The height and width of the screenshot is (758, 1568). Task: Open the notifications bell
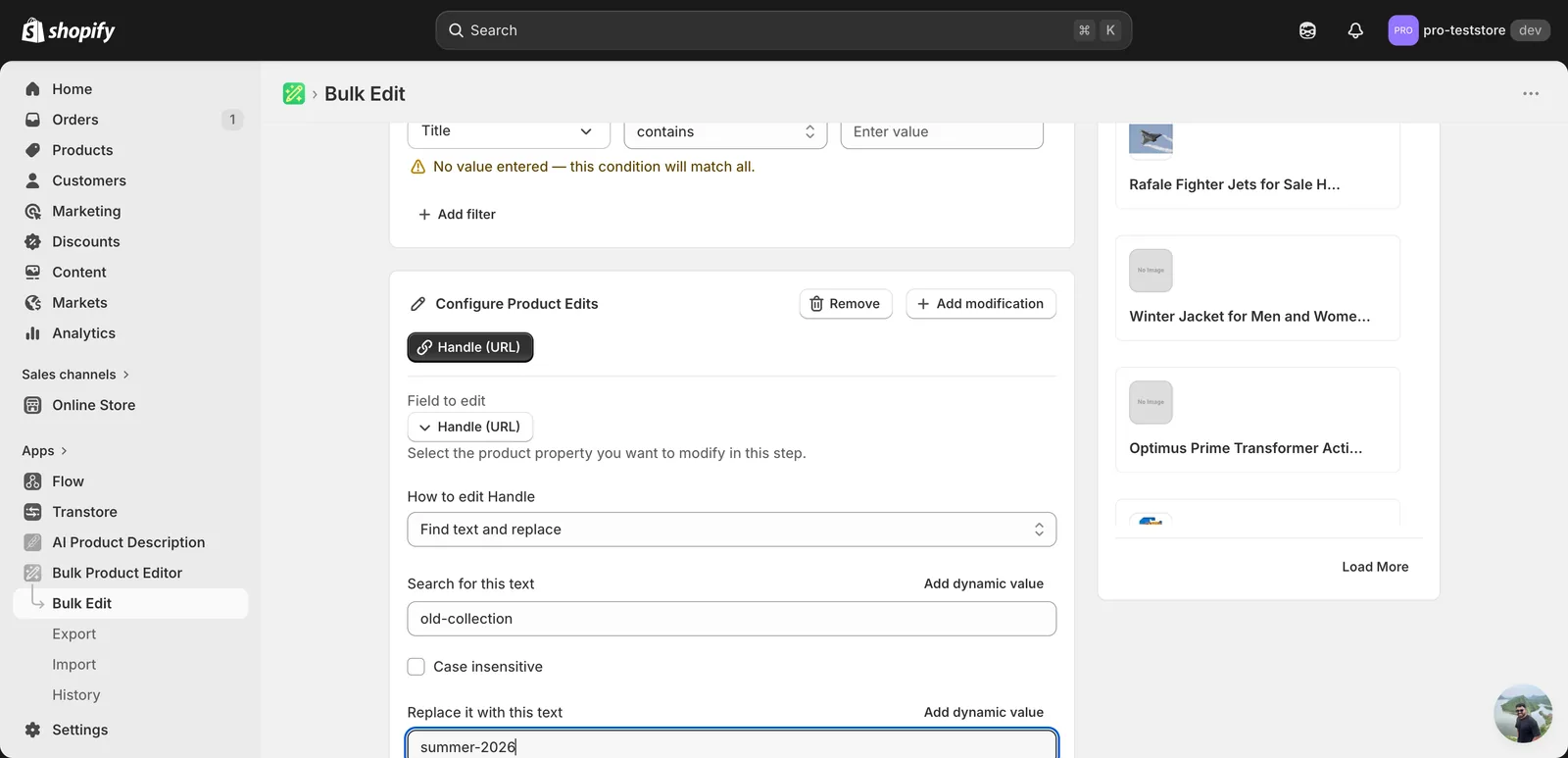(1355, 30)
